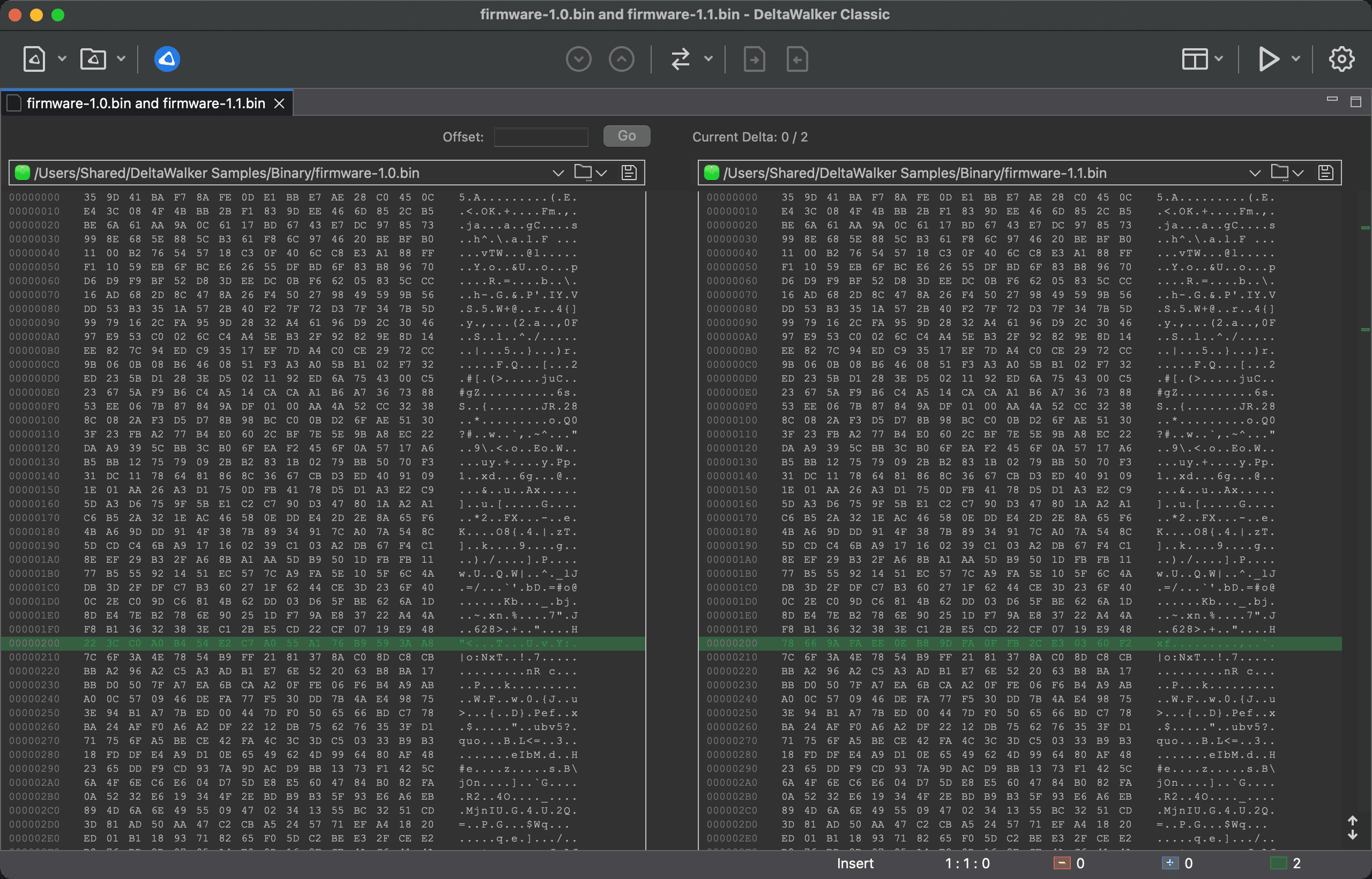Select highlighted row 00000200 in left pane
1372x879 pixels.
[x=323, y=643]
